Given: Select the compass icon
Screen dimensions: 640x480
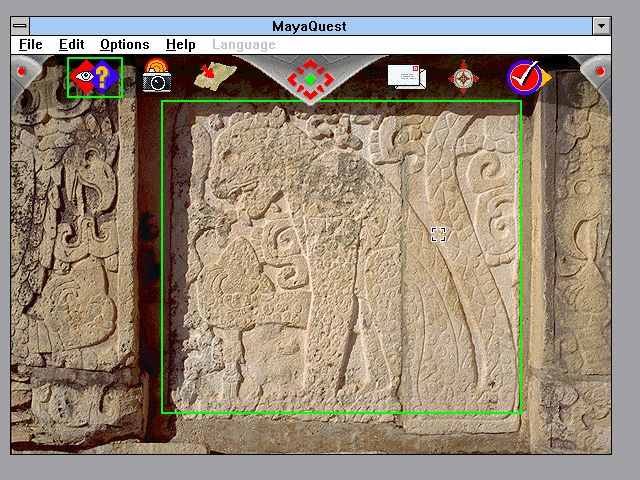Looking at the screenshot, I should point(463,77).
